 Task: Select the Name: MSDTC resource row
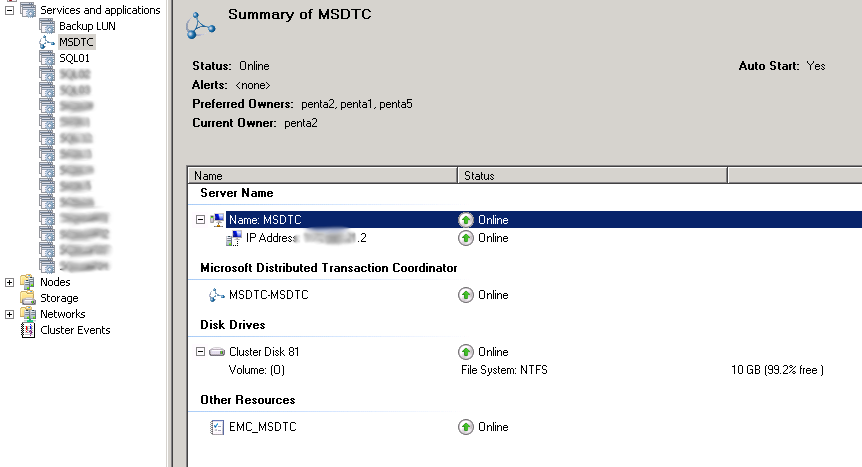[x=544, y=219]
